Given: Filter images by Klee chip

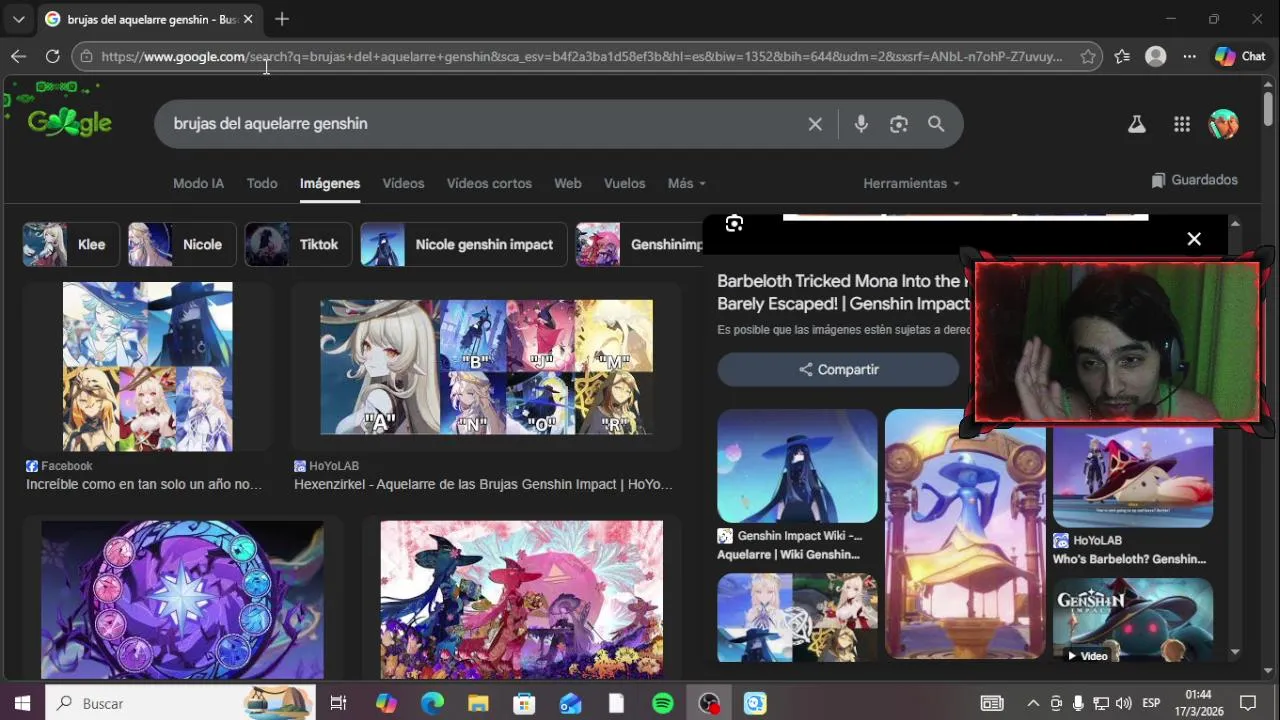Looking at the screenshot, I should pyautogui.click(x=71, y=245).
